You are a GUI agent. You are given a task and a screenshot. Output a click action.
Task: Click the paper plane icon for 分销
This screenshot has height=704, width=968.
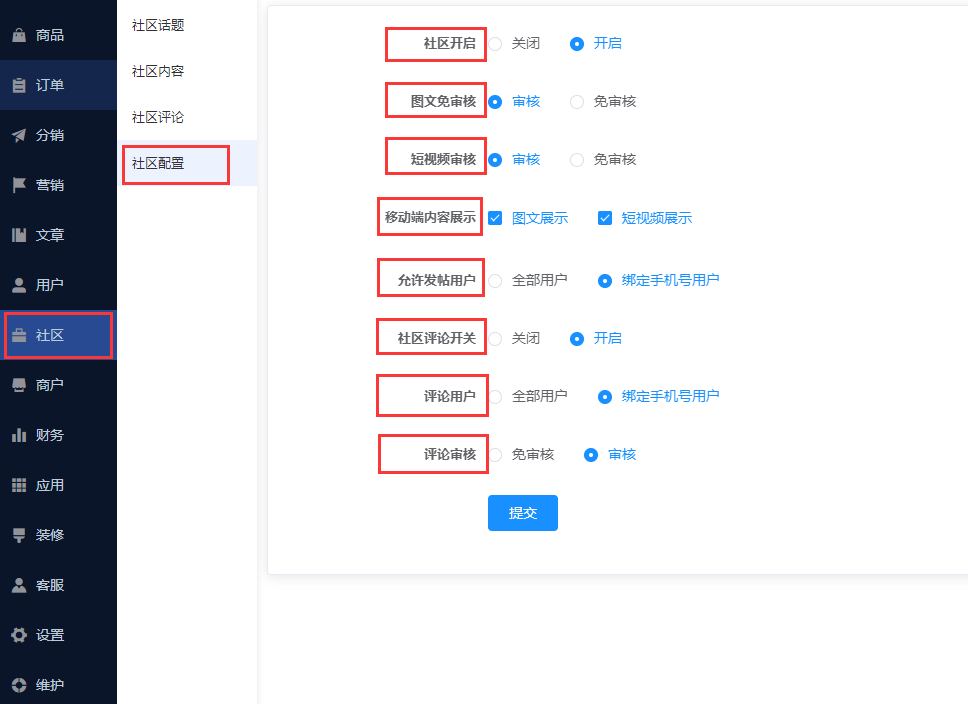click(x=19, y=135)
